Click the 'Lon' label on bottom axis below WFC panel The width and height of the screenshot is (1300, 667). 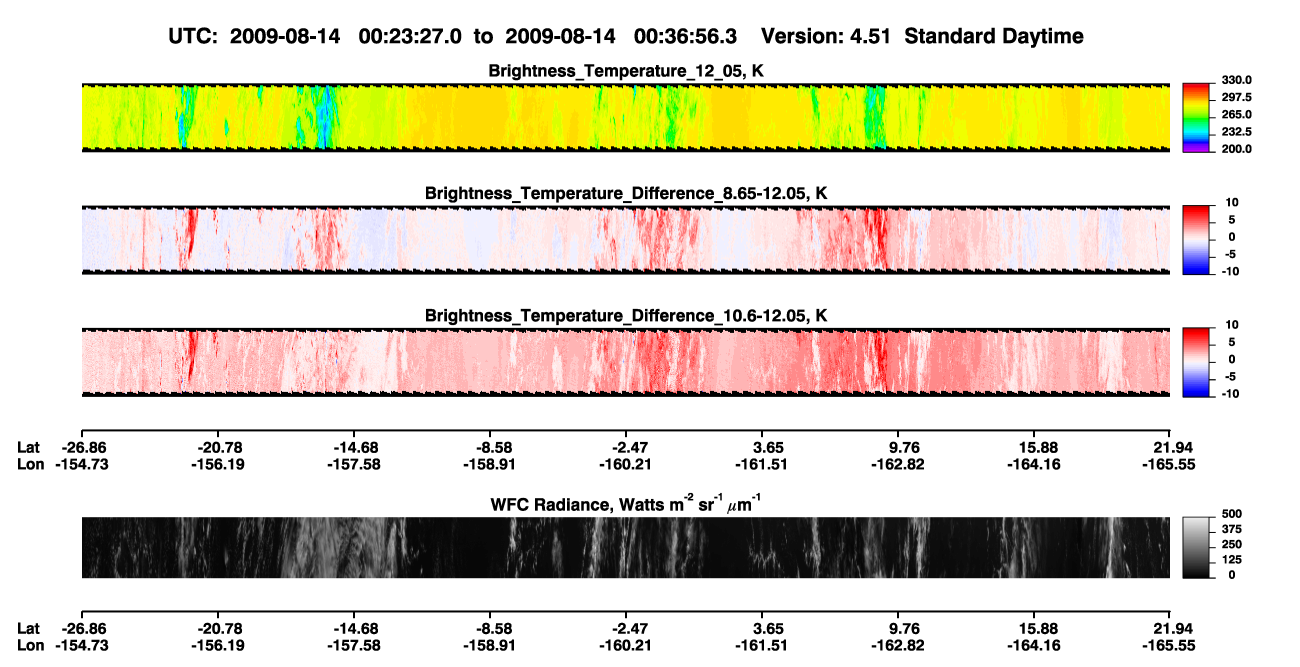tap(31, 645)
